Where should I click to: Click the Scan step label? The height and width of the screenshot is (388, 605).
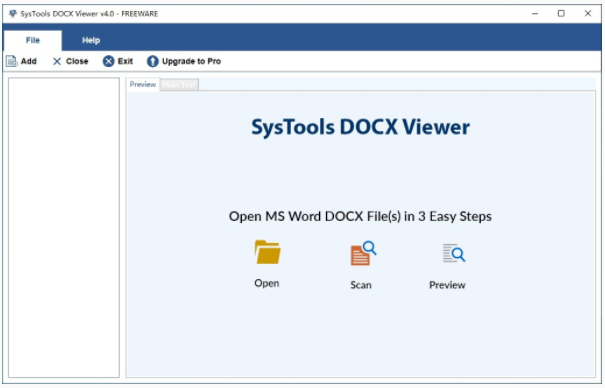[361, 285]
